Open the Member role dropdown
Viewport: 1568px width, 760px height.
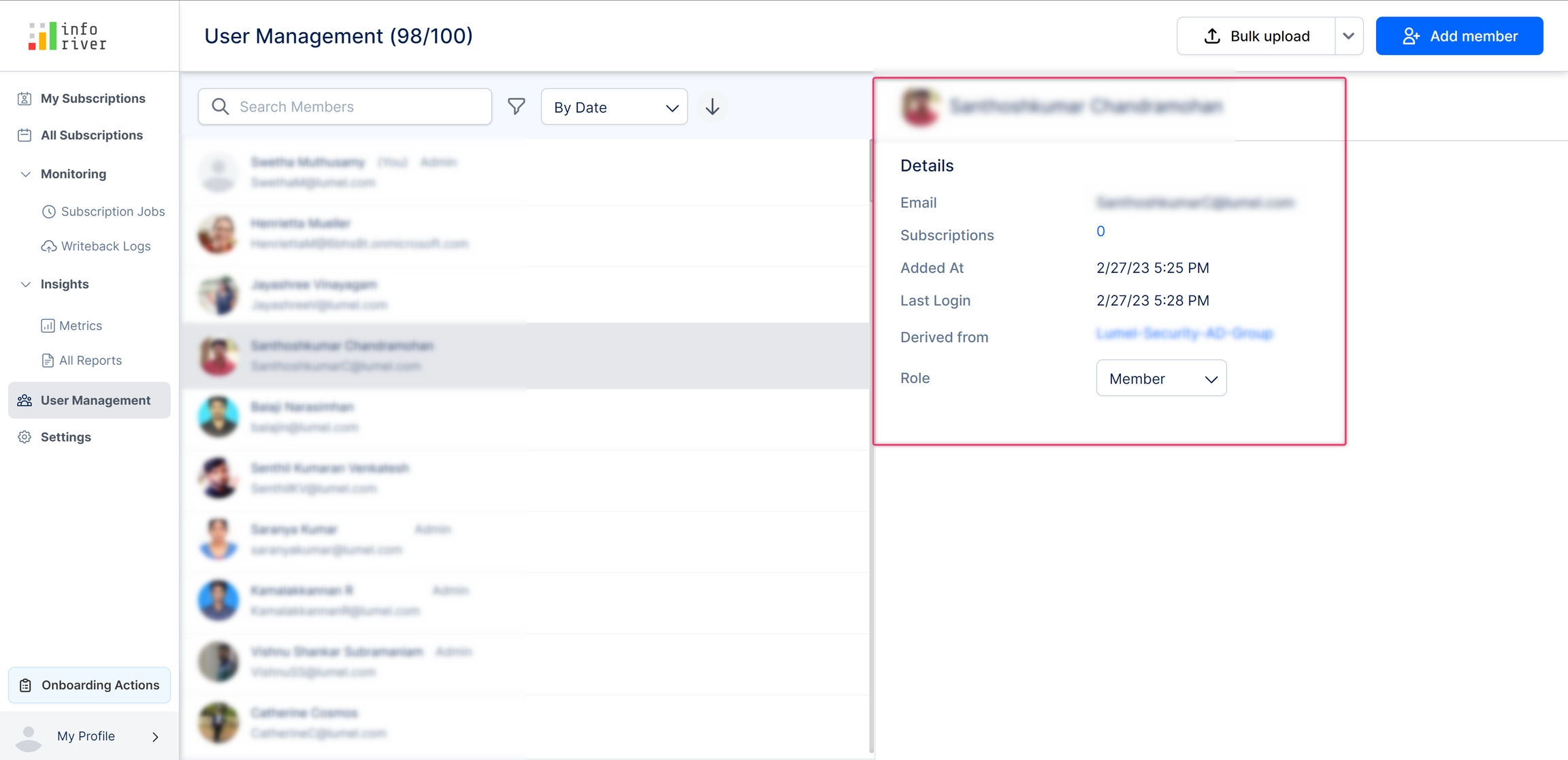coord(1161,378)
